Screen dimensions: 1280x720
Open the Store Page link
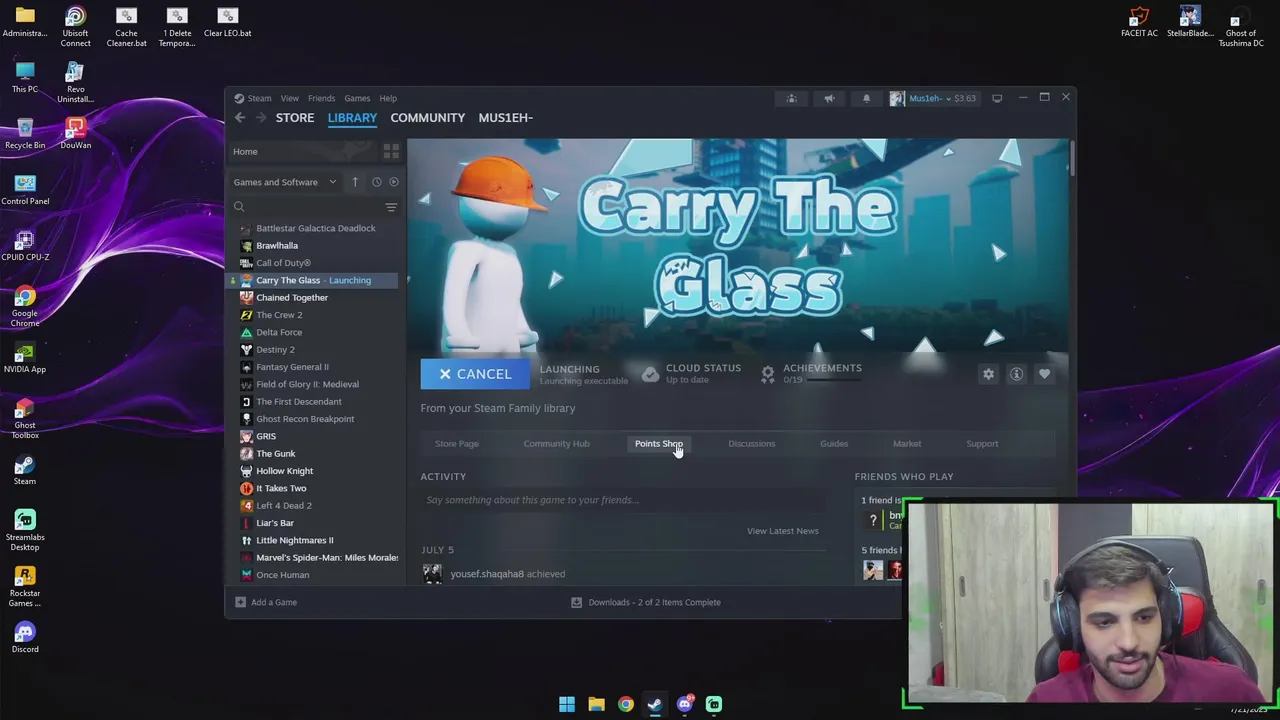click(457, 444)
